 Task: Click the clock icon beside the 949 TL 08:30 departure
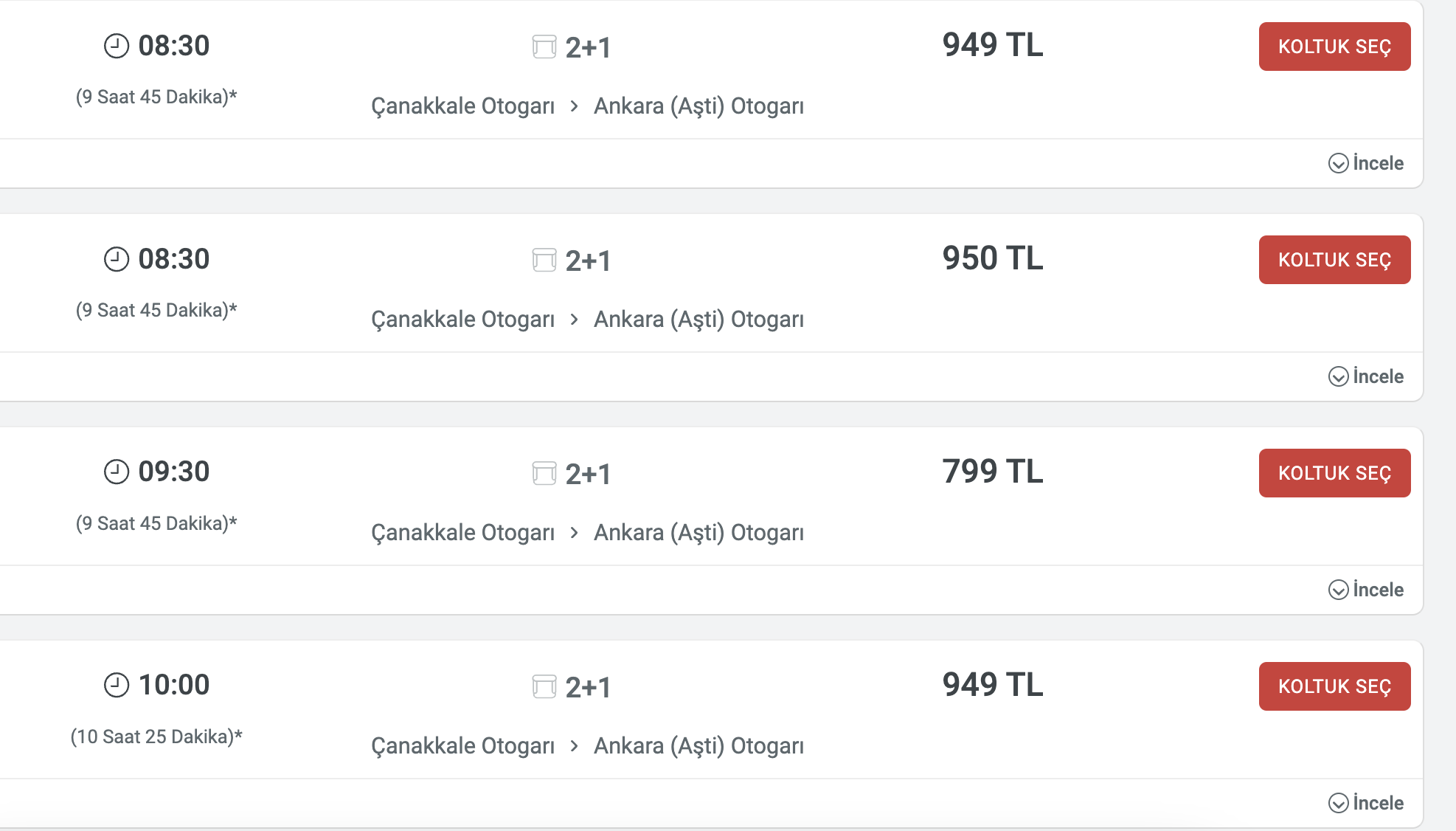tap(116, 46)
